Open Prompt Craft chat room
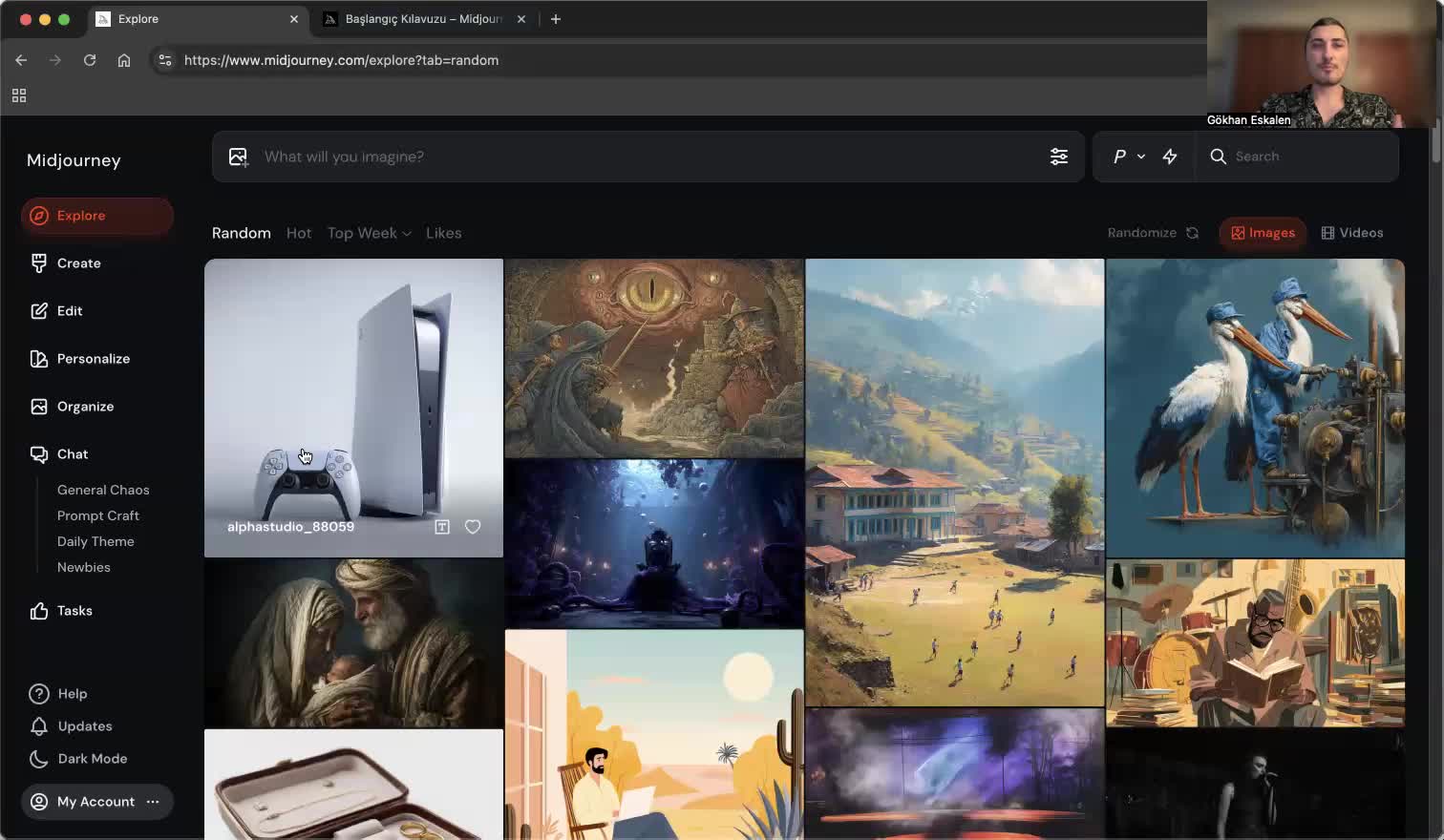Screen dimensions: 1444x840 tap(98, 515)
